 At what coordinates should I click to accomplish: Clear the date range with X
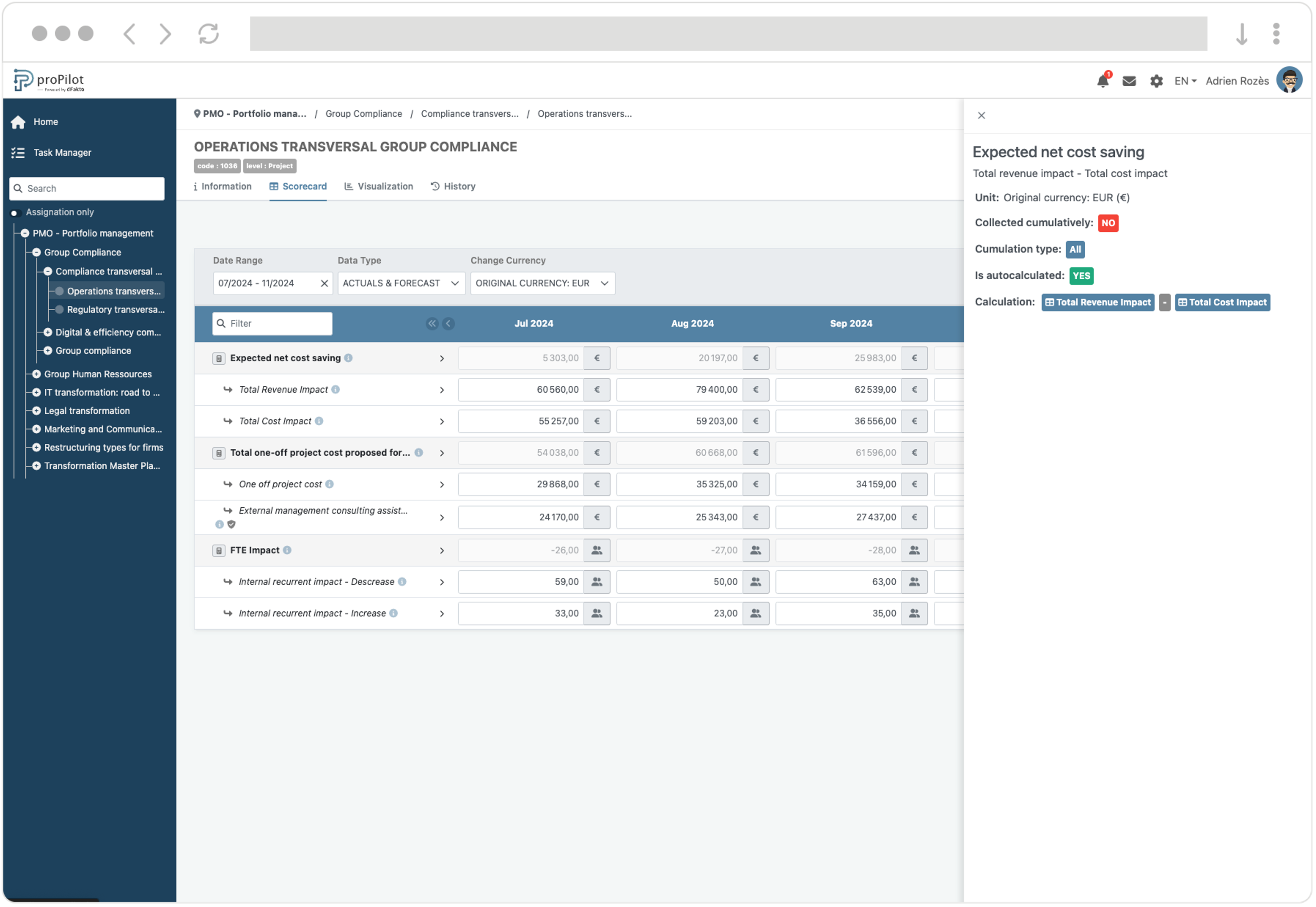(324, 283)
